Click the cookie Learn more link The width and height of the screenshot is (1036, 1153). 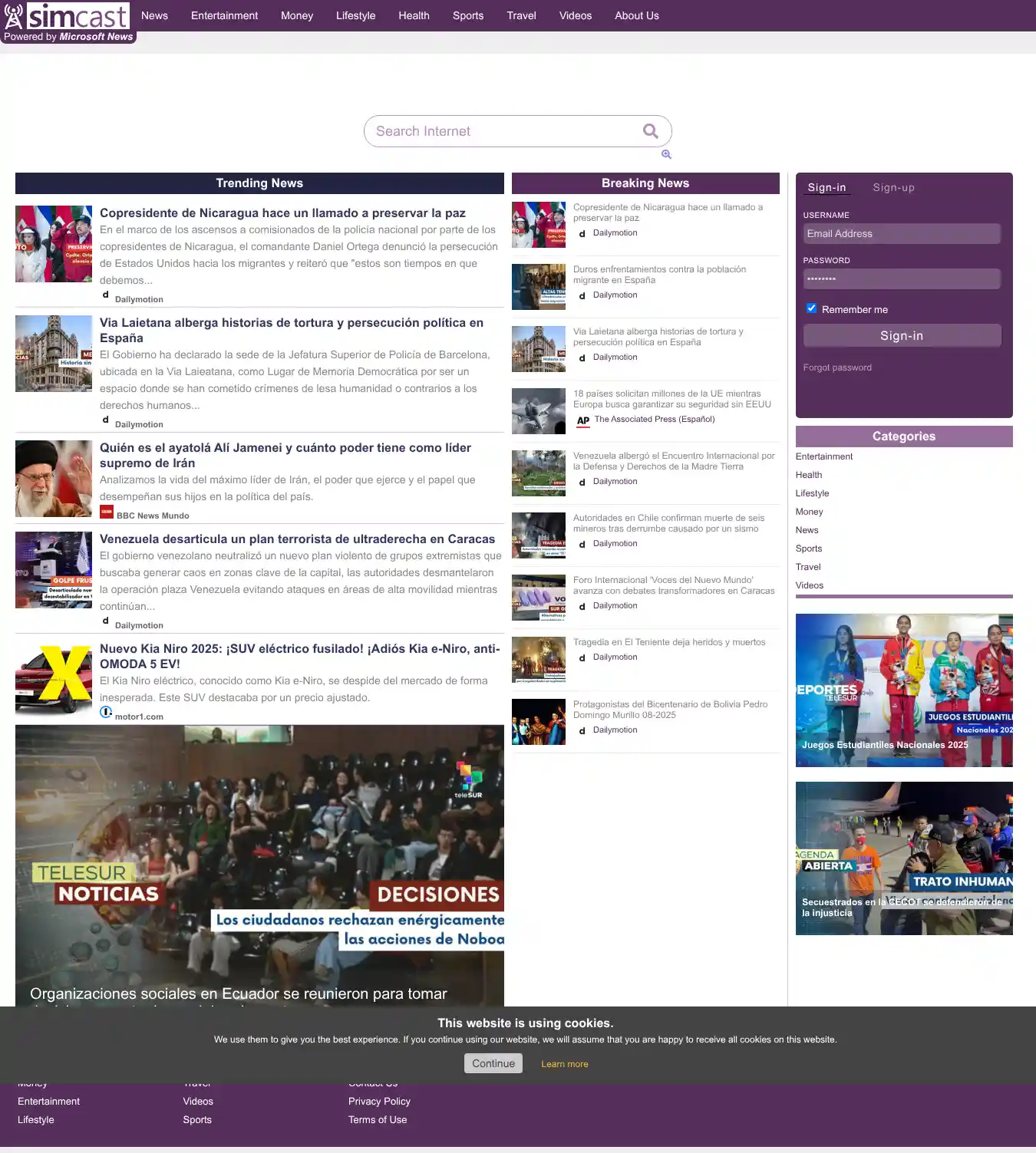point(564,1064)
